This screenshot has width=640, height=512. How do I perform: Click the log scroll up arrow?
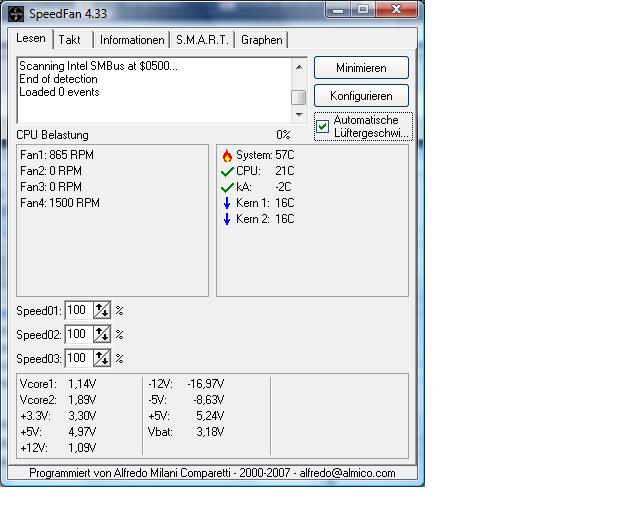tap(299, 67)
